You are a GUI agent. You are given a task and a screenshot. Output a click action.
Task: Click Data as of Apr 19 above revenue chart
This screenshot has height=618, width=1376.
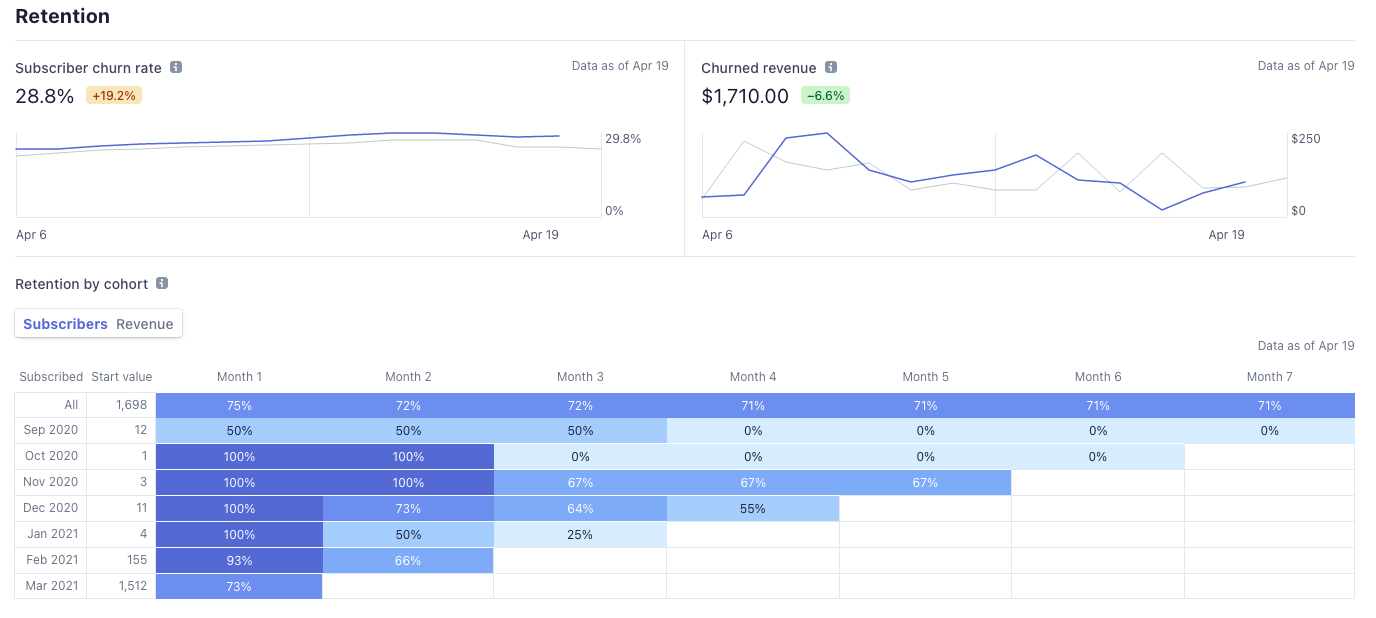click(1306, 66)
